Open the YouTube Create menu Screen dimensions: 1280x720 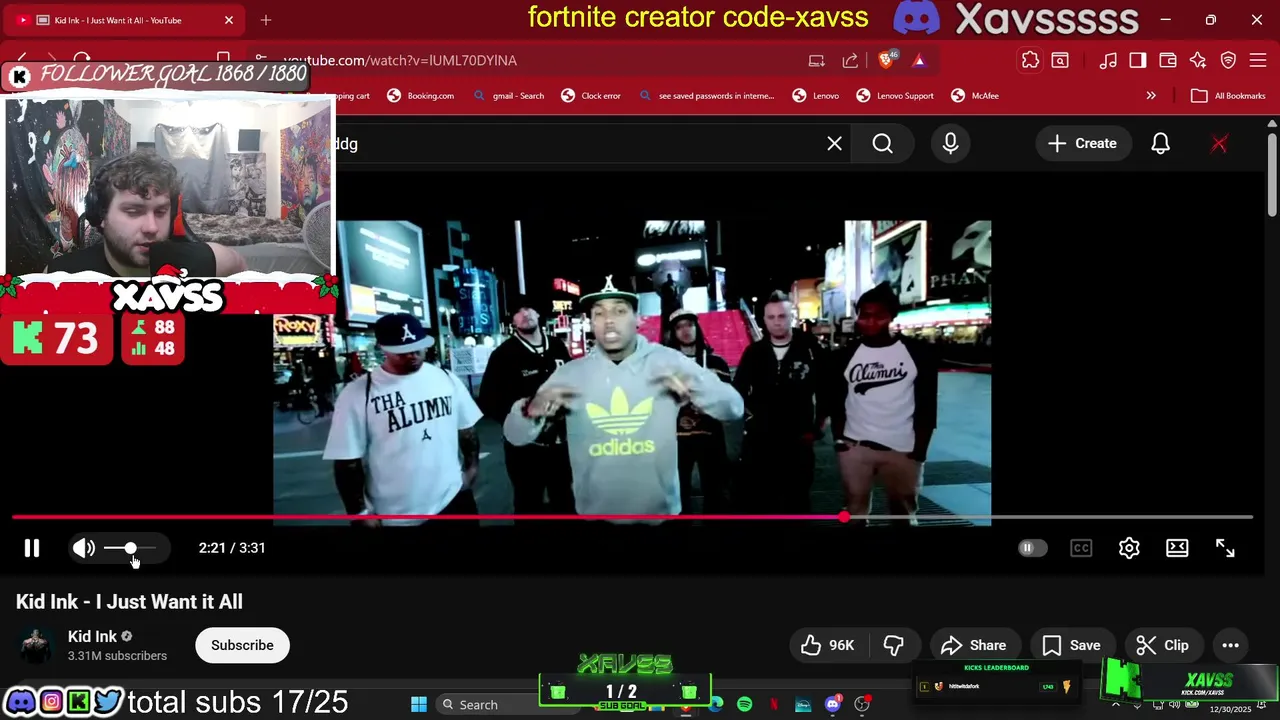[x=1082, y=144]
